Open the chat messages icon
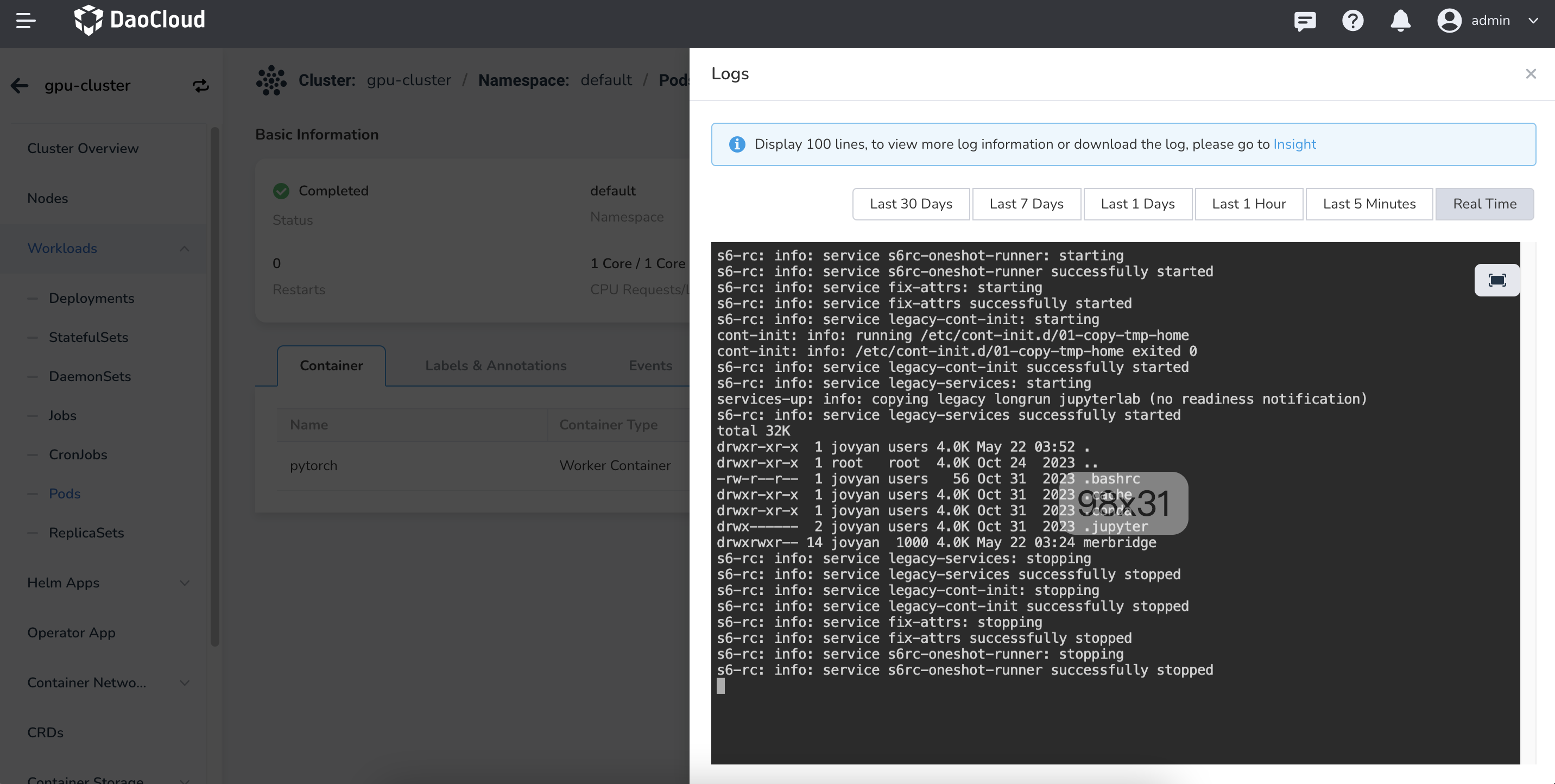Image resolution: width=1555 pixels, height=784 pixels. [1305, 21]
